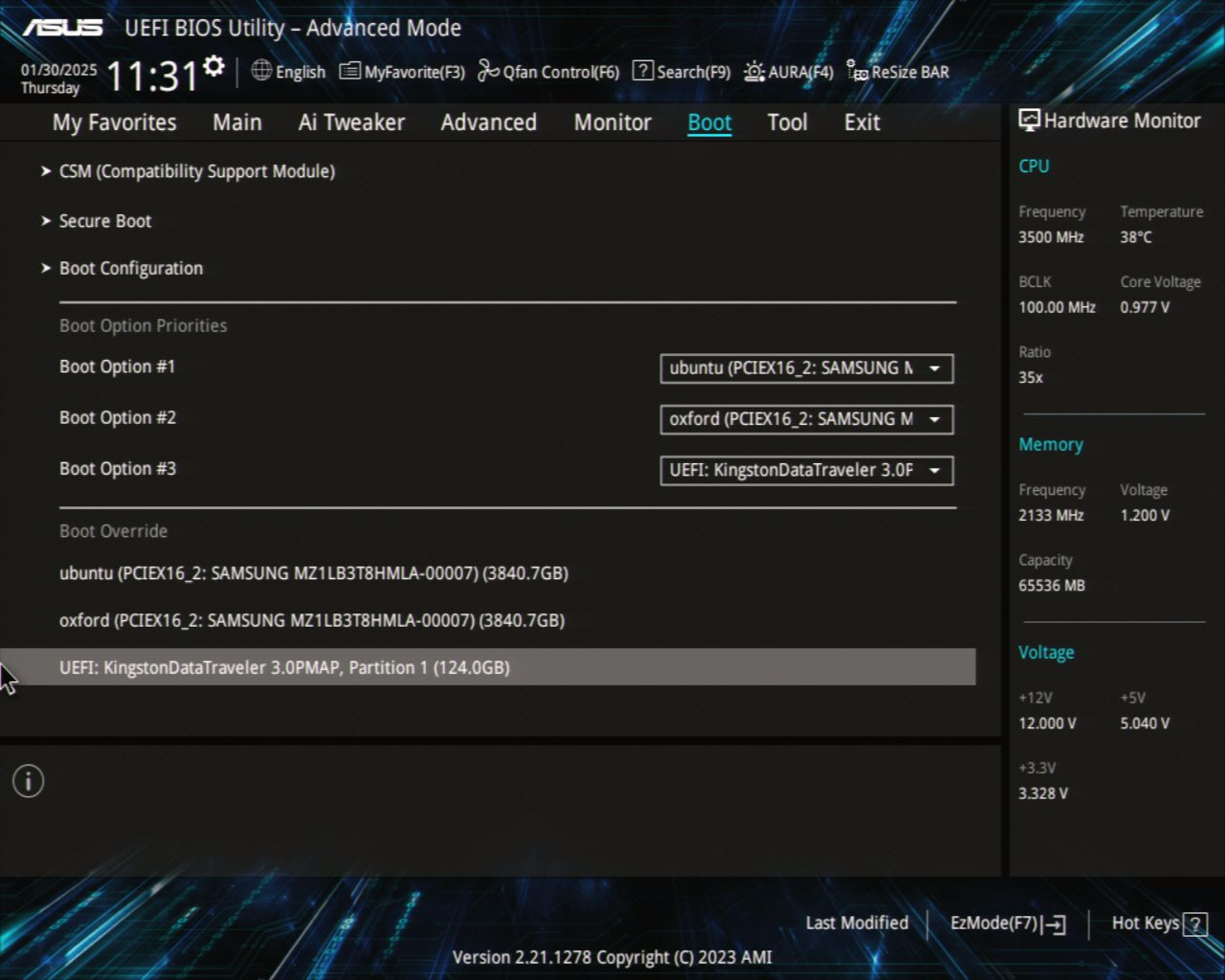
Task: Click the Hardware Monitor display icon
Action: pyautogui.click(x=1029, y=121)
